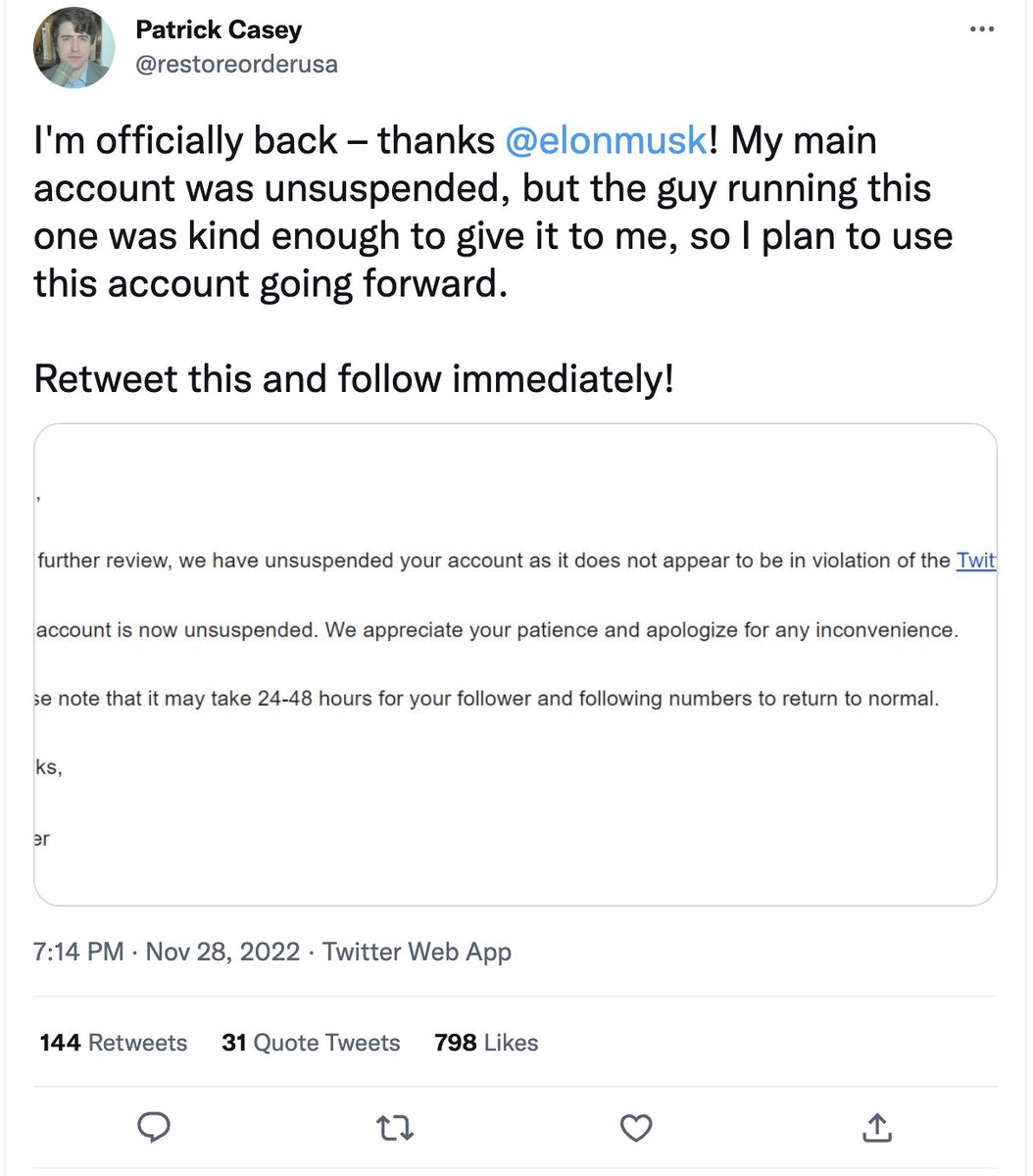Open the Patrick Casey display name link
The width and height of the screenshot is (1033, 1176).
[219, 30]
